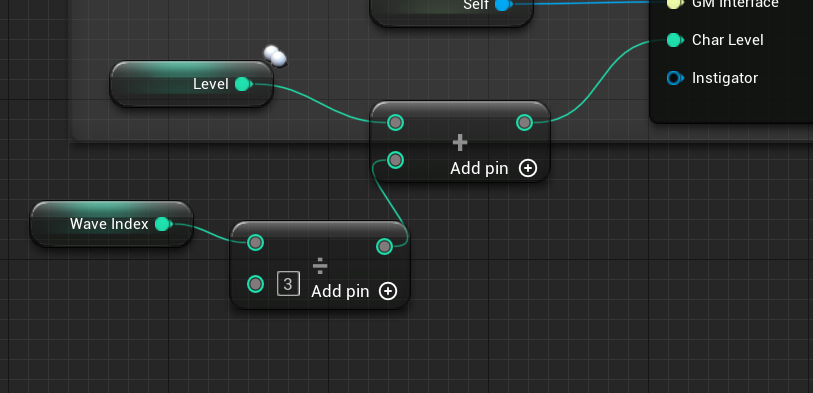
Task: Click the divide node's output pin
Action: coord(384,246)
